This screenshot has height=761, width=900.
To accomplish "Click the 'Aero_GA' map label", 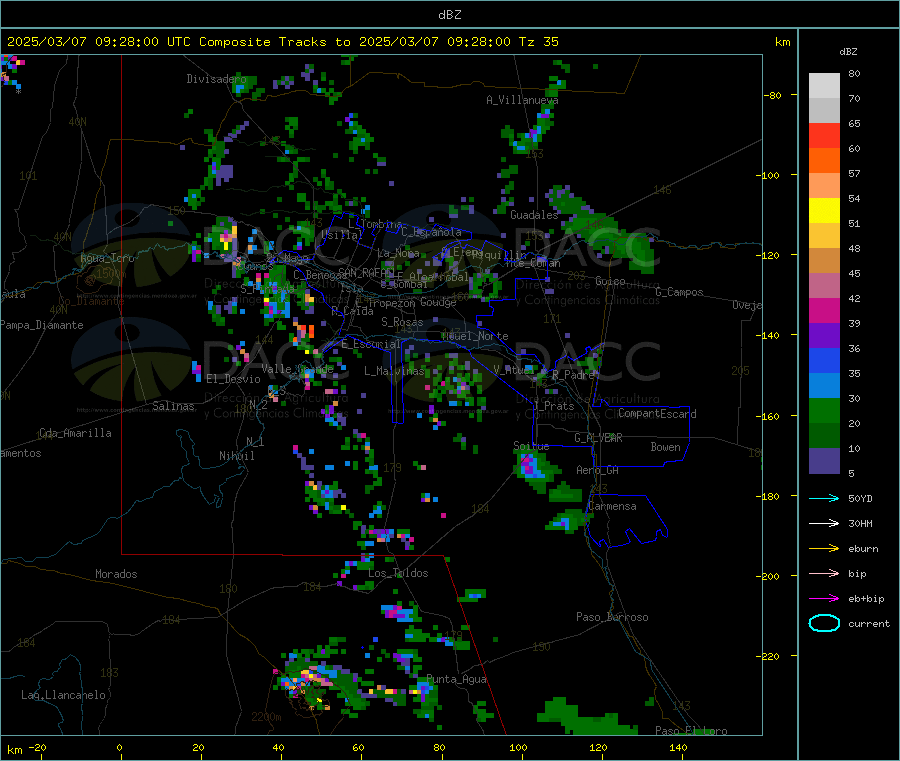I will [x=598, y=470].
